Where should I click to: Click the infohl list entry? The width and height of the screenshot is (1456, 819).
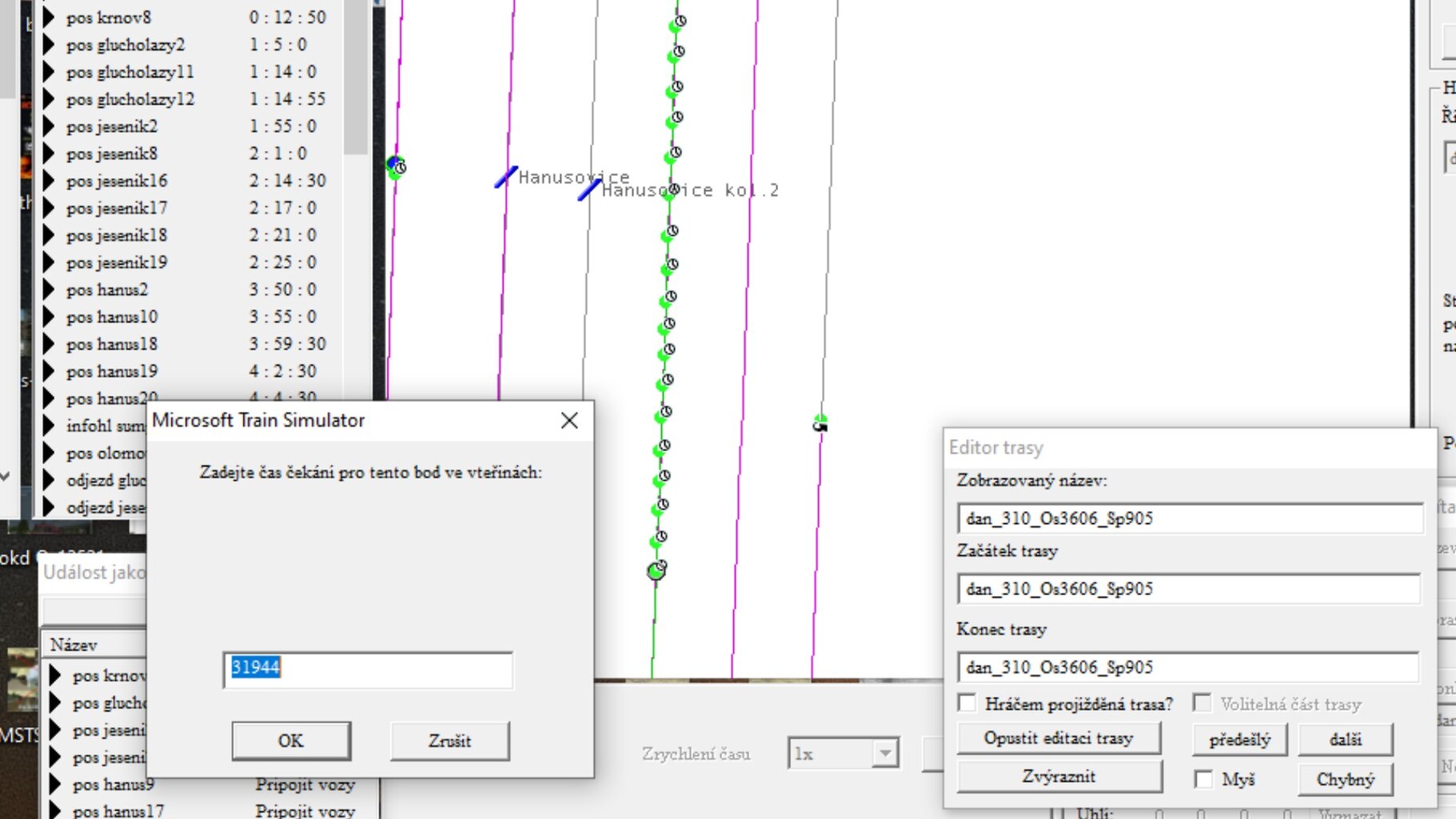click(x=105, y=425)
